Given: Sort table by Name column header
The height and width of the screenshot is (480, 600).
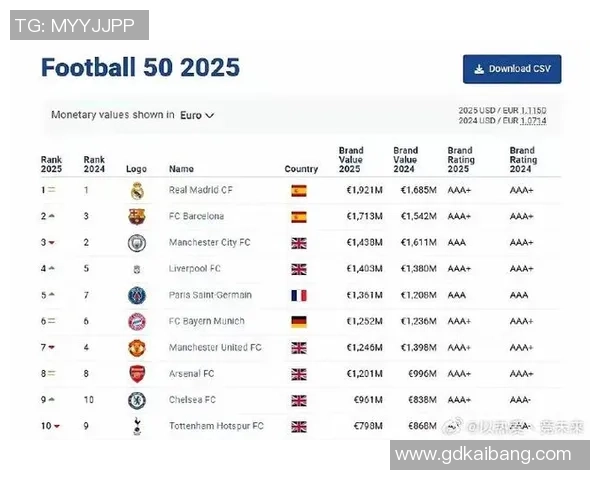Looking at the screenshot, I should [x=181, y=169].
